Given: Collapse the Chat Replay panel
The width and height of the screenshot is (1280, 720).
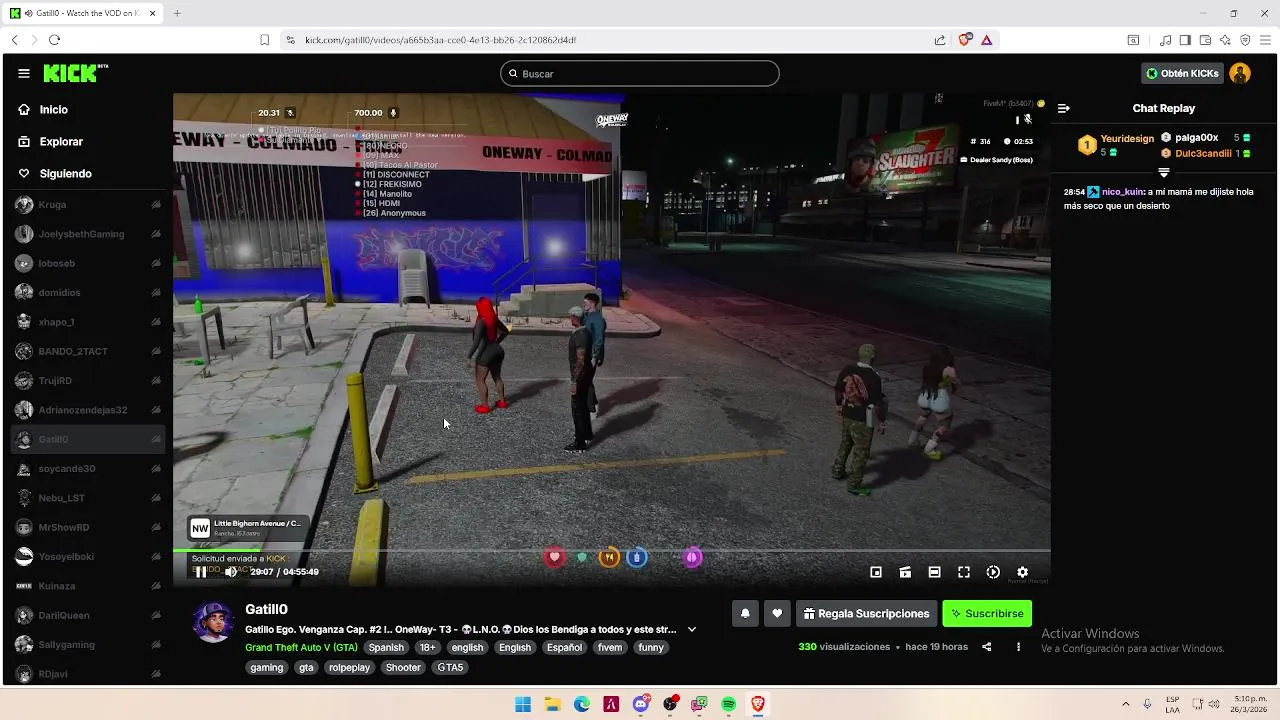Looking at the screenshot, I should click(1064, 108).
